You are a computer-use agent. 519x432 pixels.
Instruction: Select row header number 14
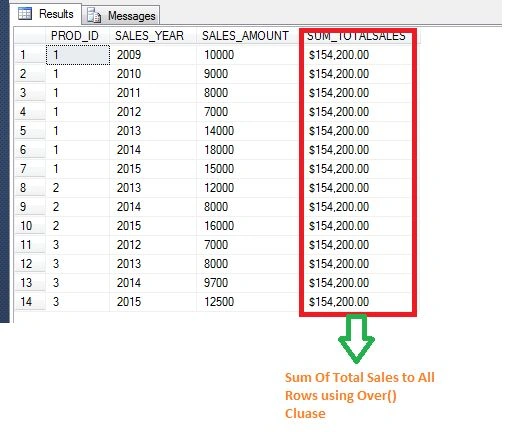30,302
